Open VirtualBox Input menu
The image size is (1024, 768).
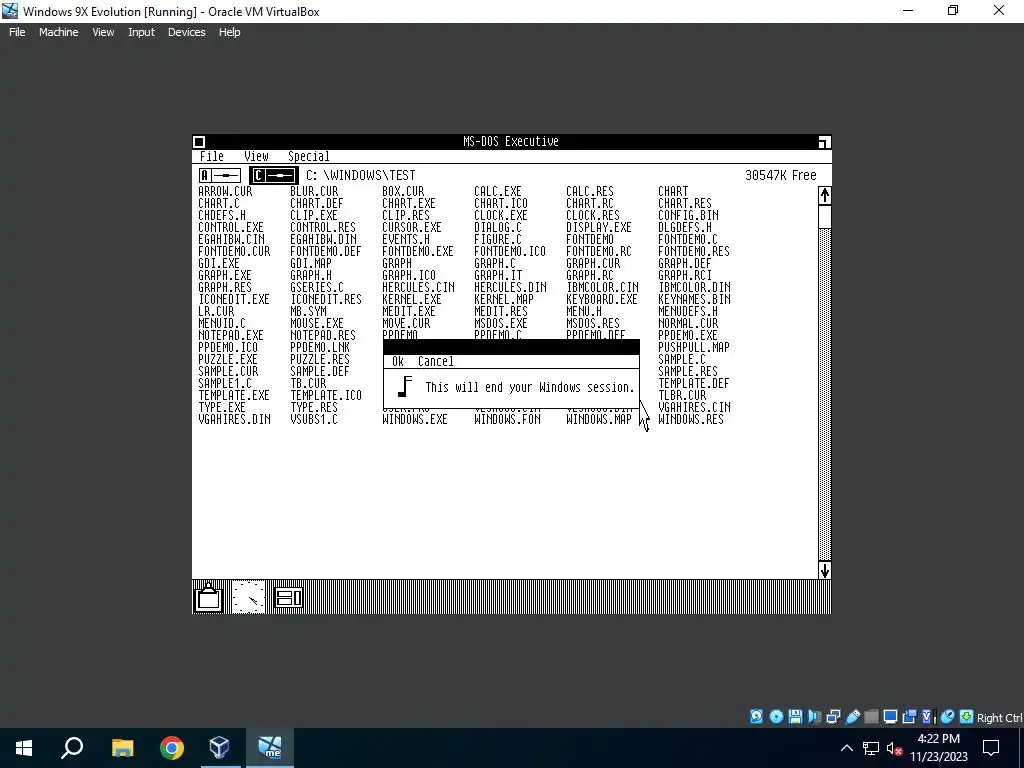(141, 32)
